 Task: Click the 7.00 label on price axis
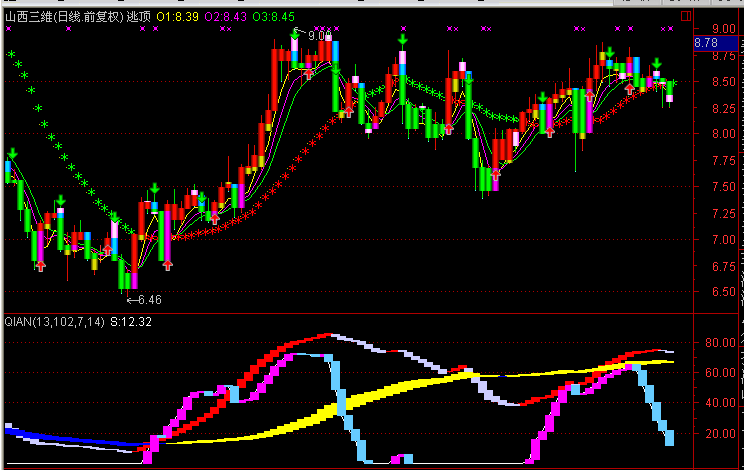click(x=720, y=240)
